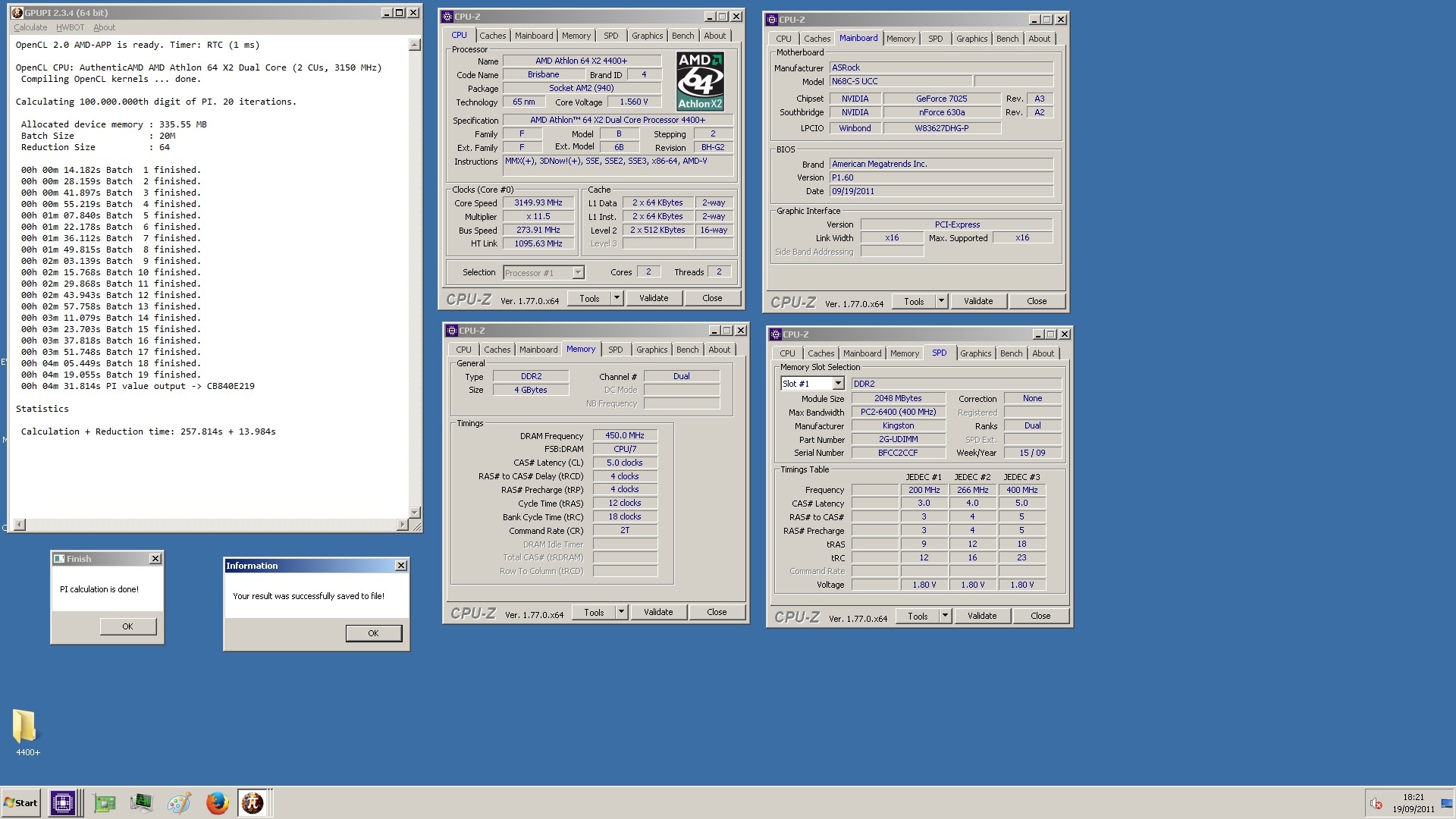The image size is (1456, 819).
Task: Click the Multiplier x 11.5 value
Action: click(538, 216)
